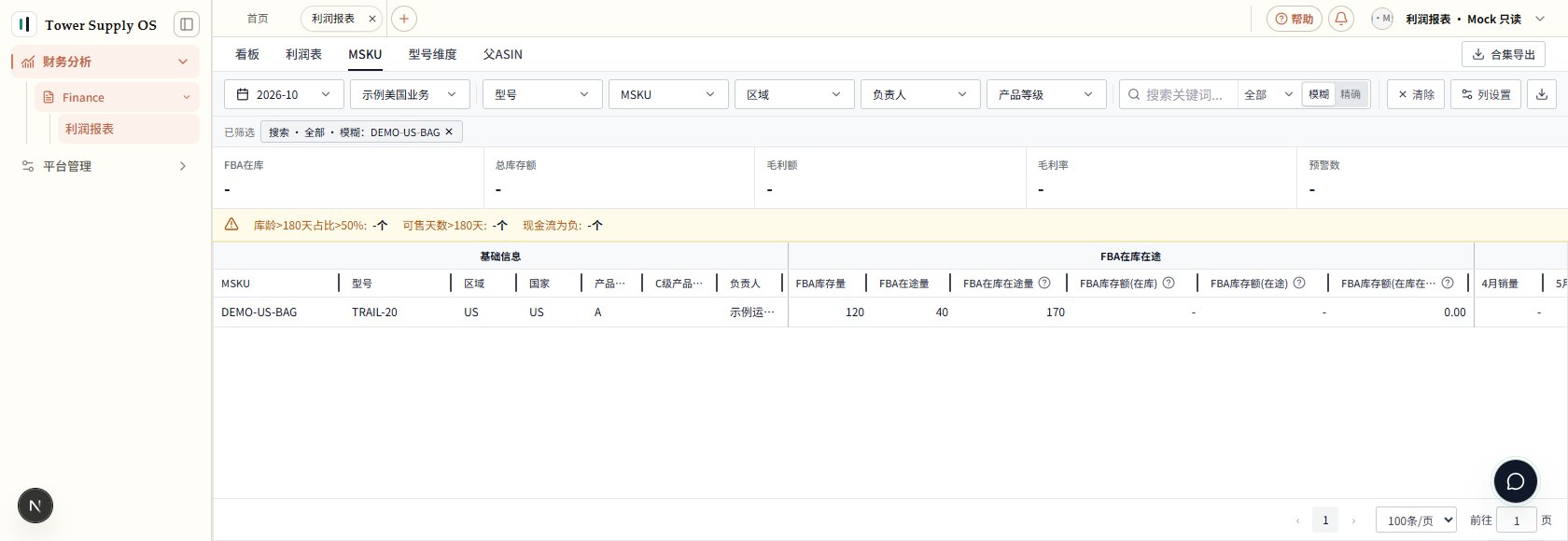Open 利润报表 in the sidebar
Image resolution: width=1568 pixels, height=541 pixels.
tap(128, 129)
